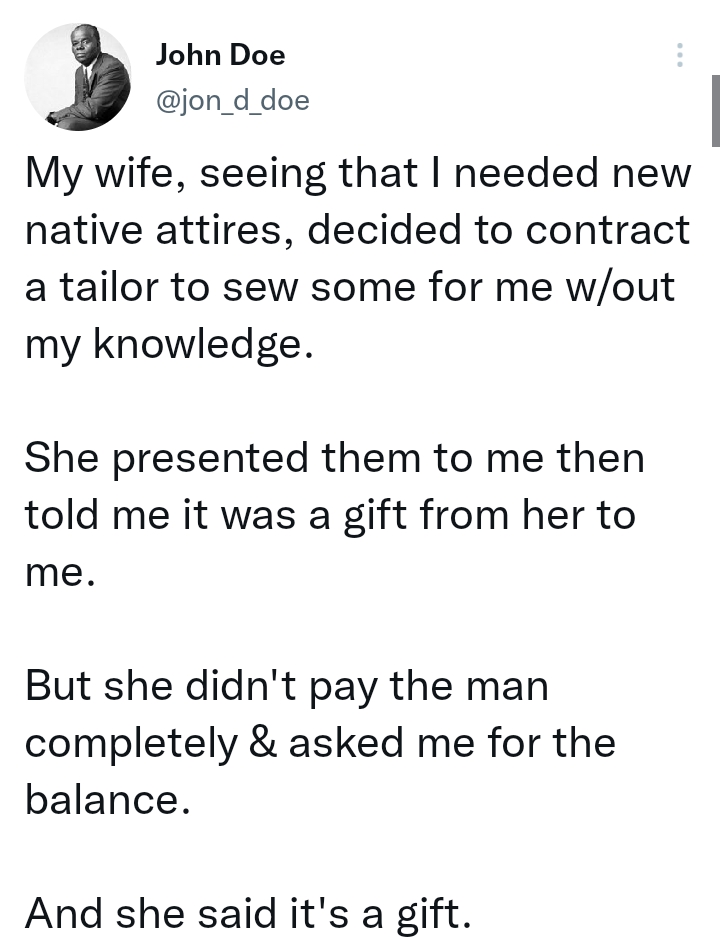This screenshot has height=937, width=720.
Task: Click the word "presented" in the tweet
Action: click(210, 459)
